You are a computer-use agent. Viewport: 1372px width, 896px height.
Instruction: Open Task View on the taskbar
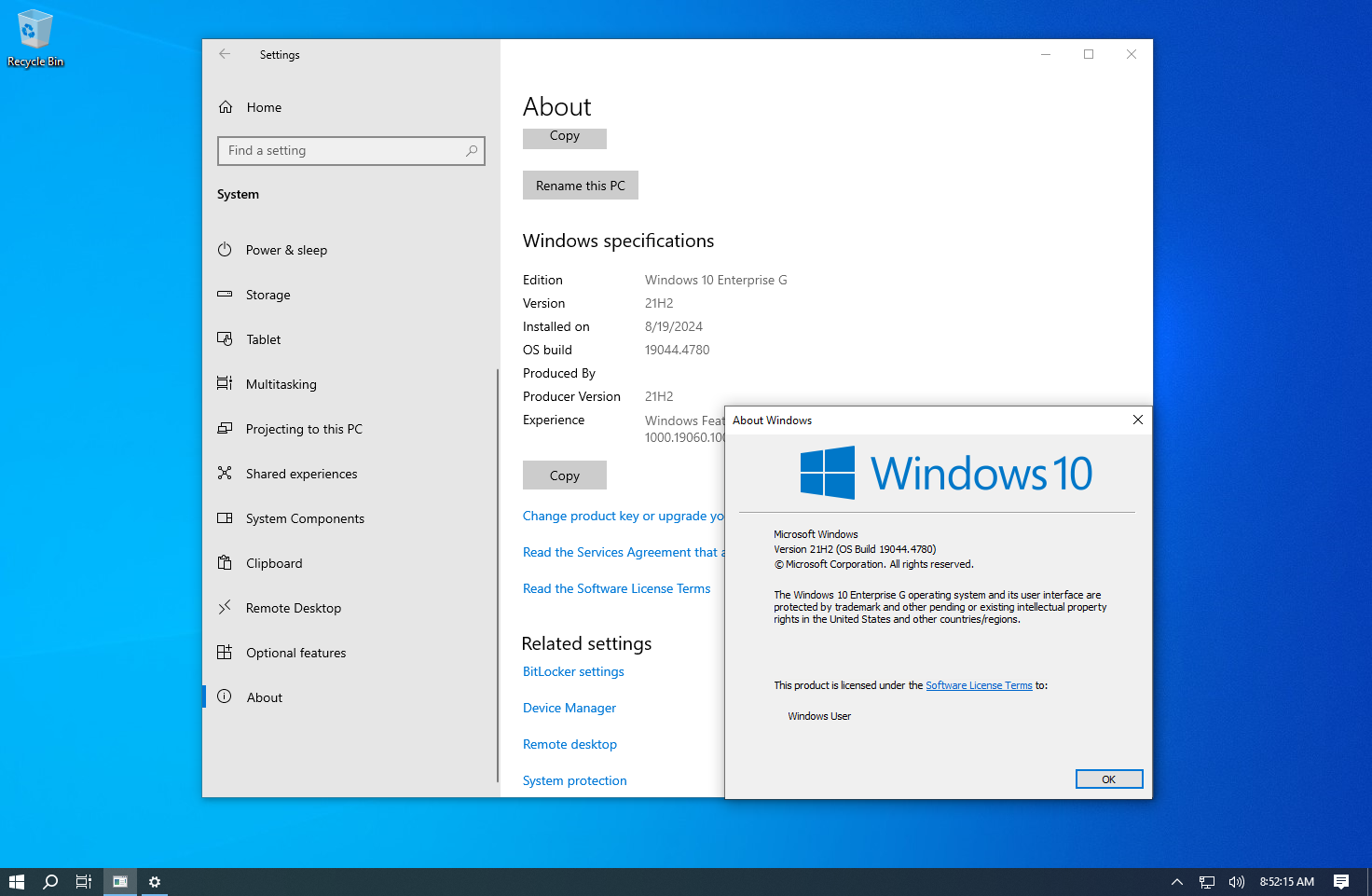click(84, 882)
